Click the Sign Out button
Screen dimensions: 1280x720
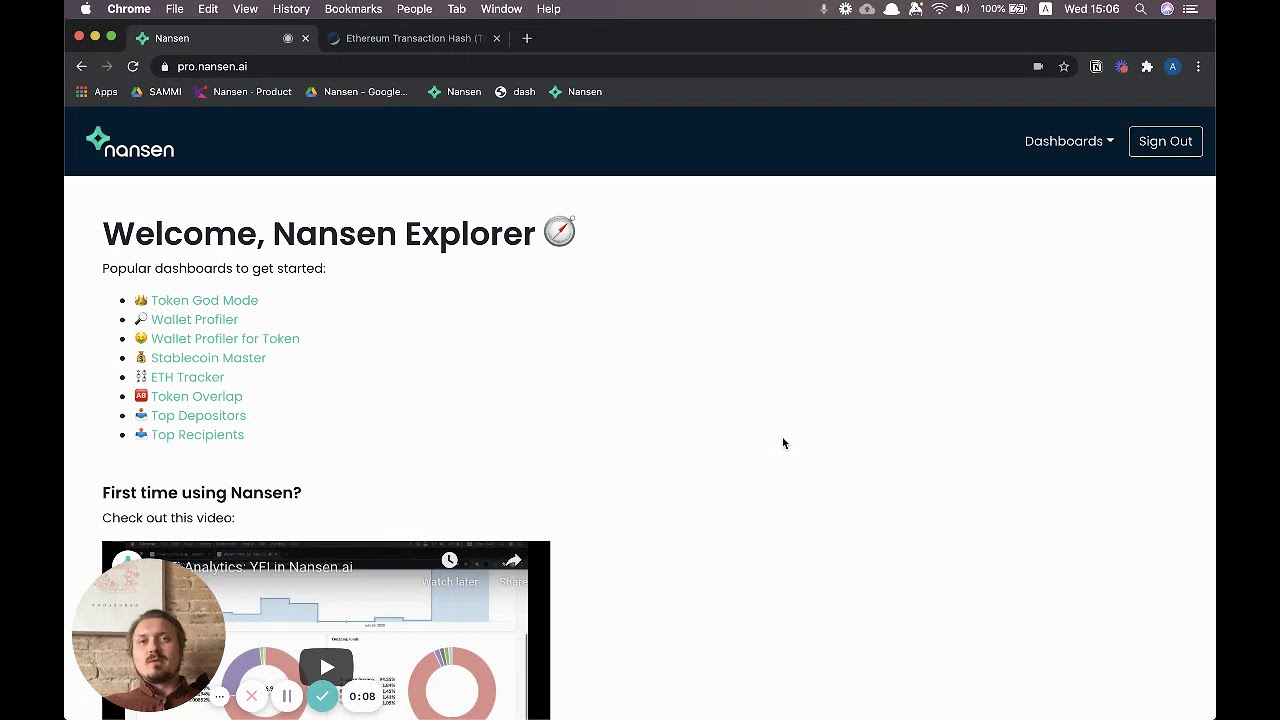pyautogui.click(x=1165, y=141)
